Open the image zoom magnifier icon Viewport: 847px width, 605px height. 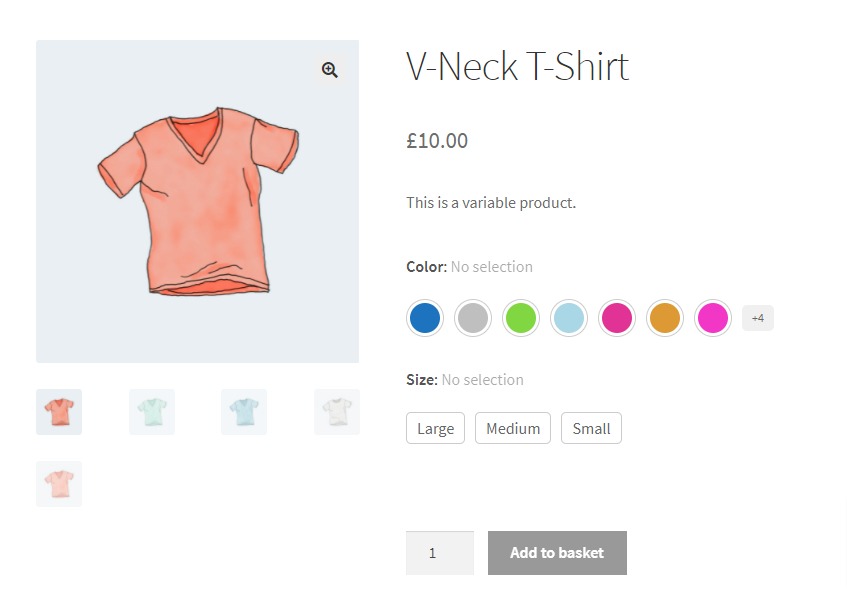point(329,69)
